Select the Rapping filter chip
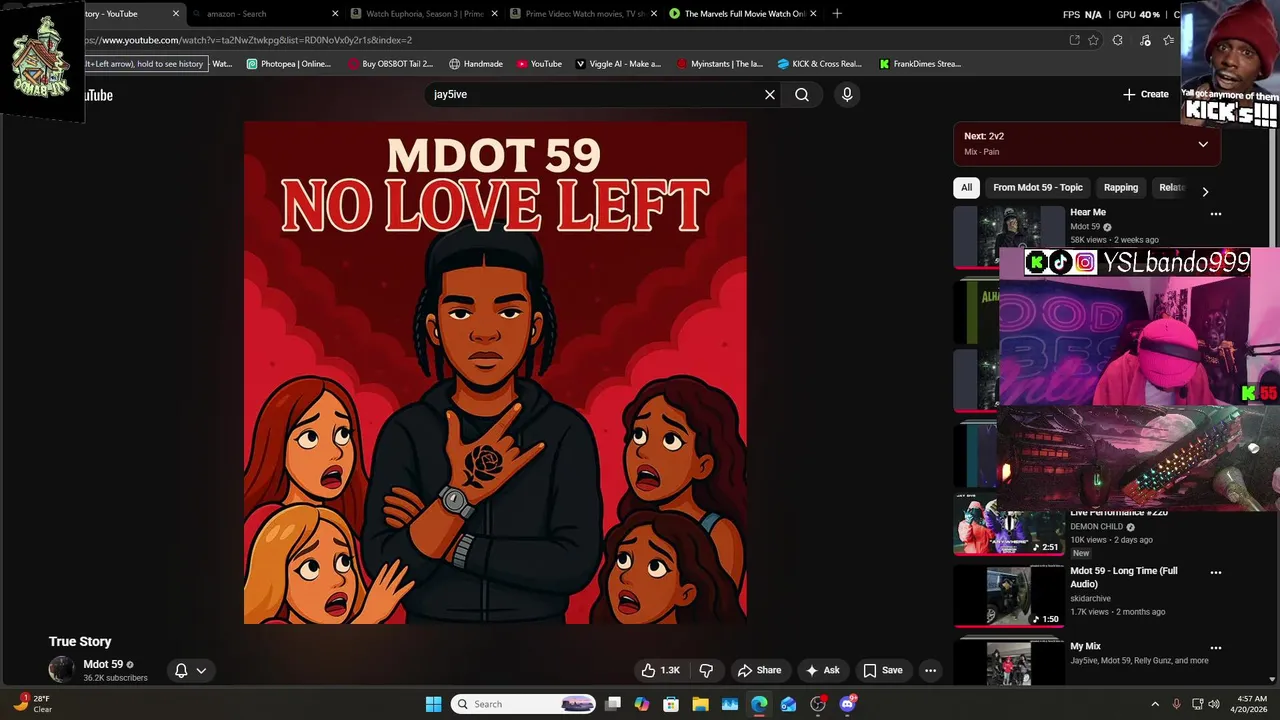The height and width of the screenshot is (720, 1280). (x=1121, y=187)
